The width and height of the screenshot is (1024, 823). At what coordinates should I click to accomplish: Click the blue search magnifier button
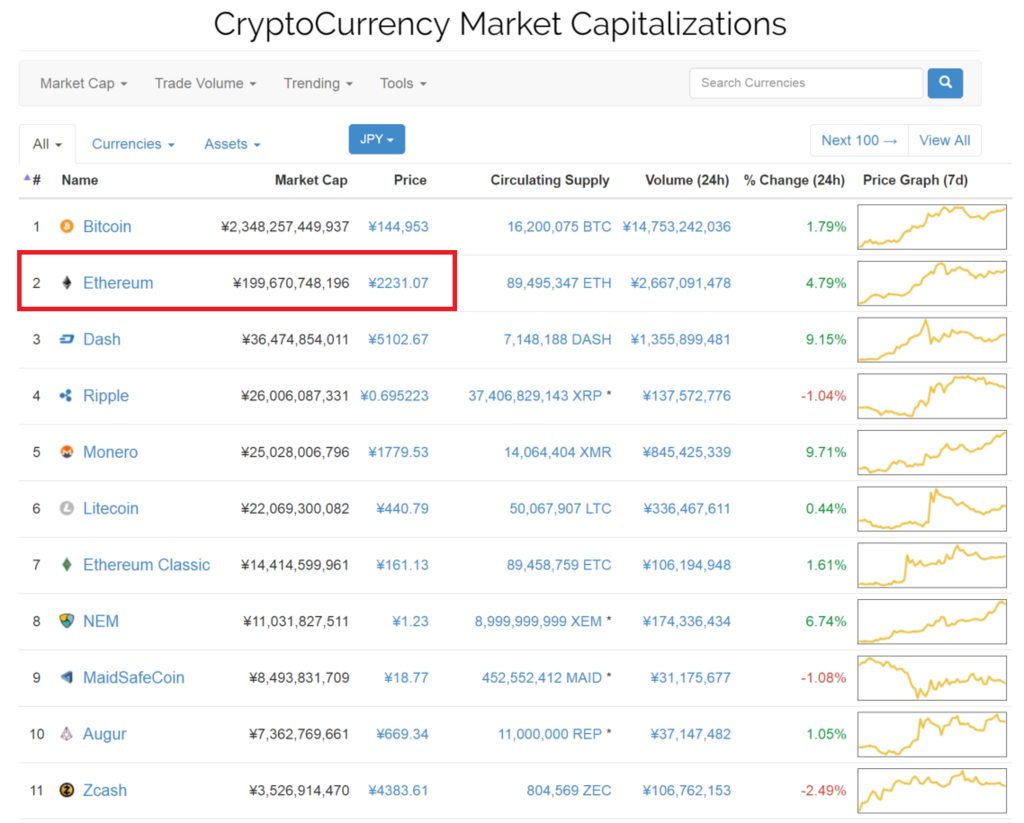pyautogui.click(x=945, y=83)
